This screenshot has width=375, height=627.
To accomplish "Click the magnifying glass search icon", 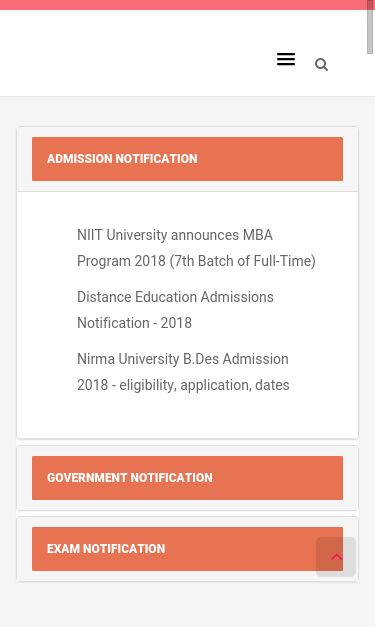I will coord(321,64).
